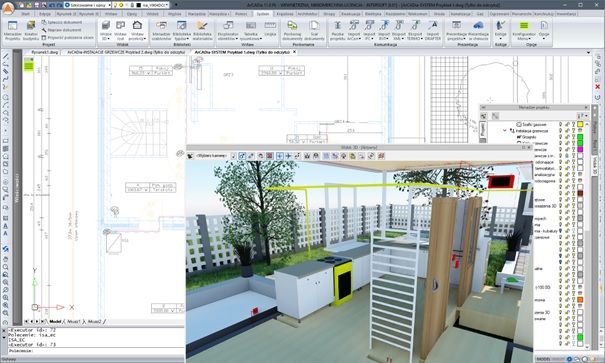Screen dimensions: 605x363
Task: Toggle lightbulb visibility for Szafki gazowe
Action: click(561, 124)
